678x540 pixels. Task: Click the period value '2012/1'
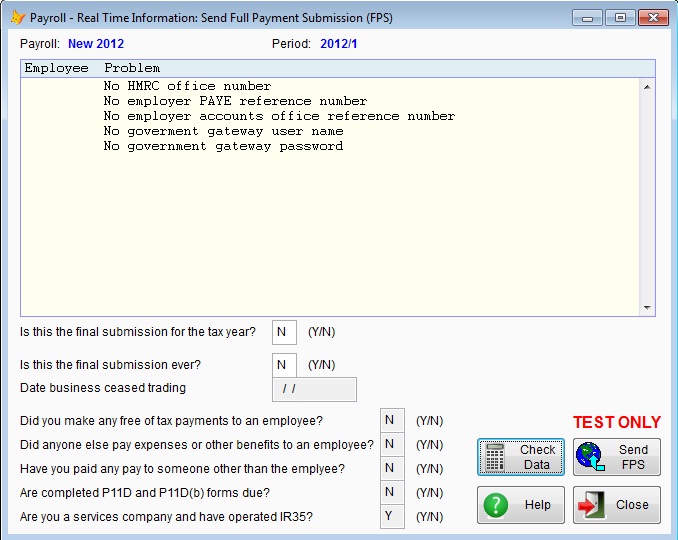point(339,44)
